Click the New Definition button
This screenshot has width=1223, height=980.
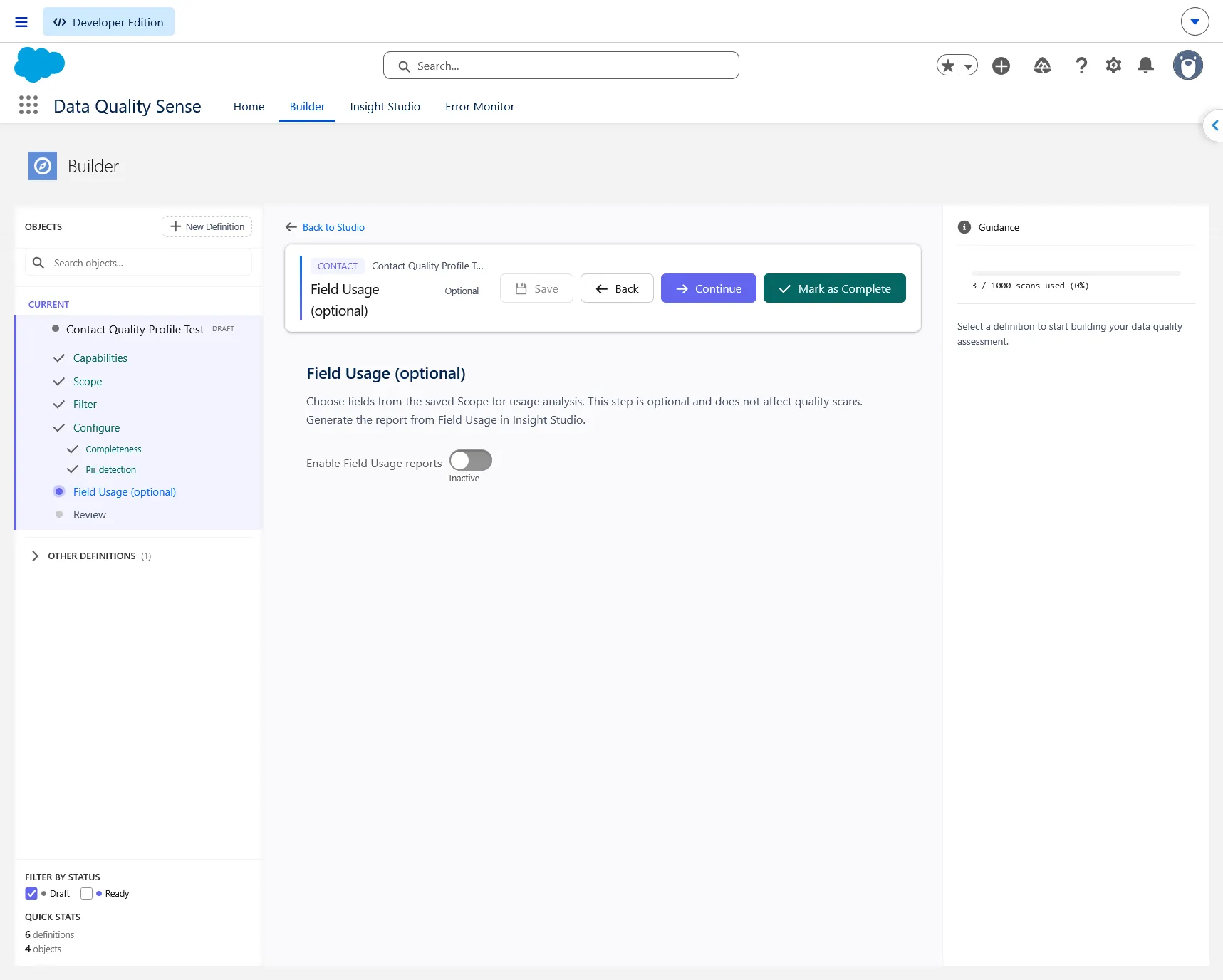click(207, 226)
